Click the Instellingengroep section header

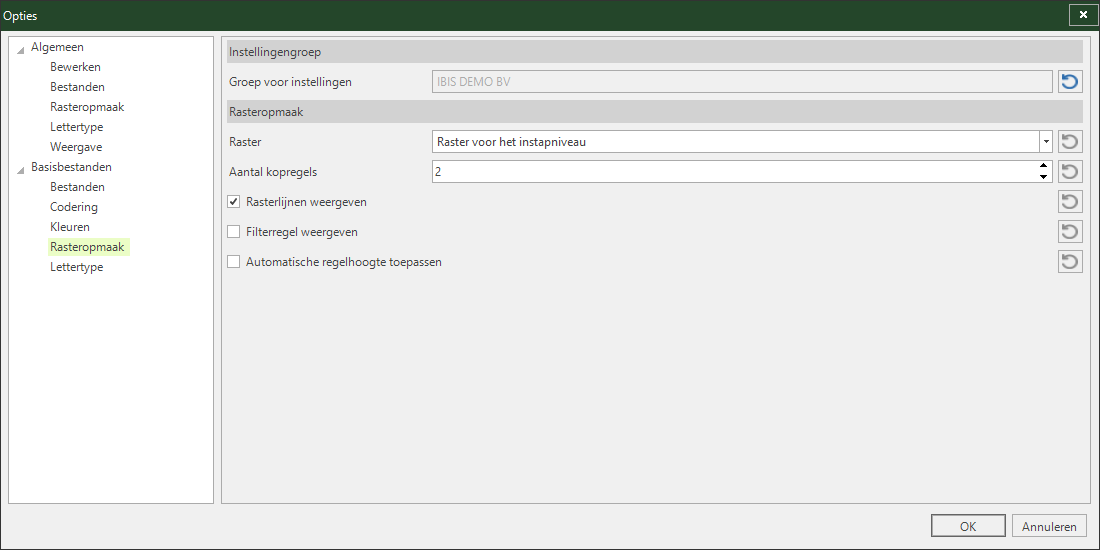coord(655,52)
